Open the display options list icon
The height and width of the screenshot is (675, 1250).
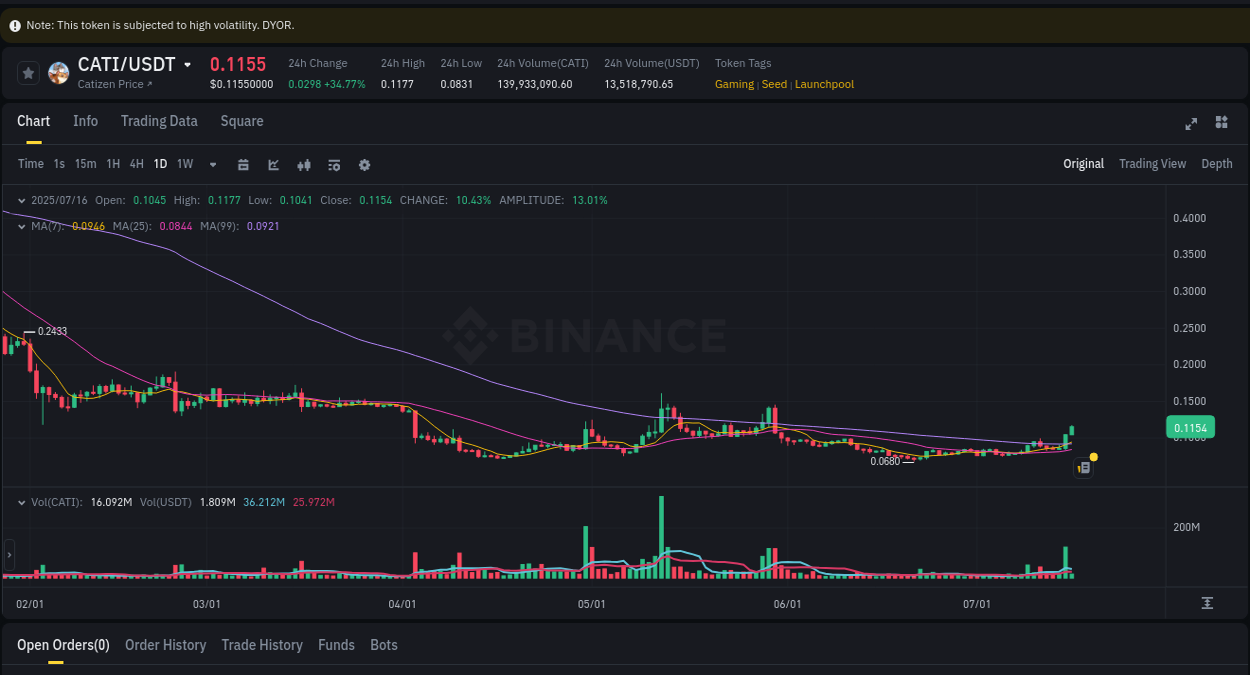click(x=334, y=164)
